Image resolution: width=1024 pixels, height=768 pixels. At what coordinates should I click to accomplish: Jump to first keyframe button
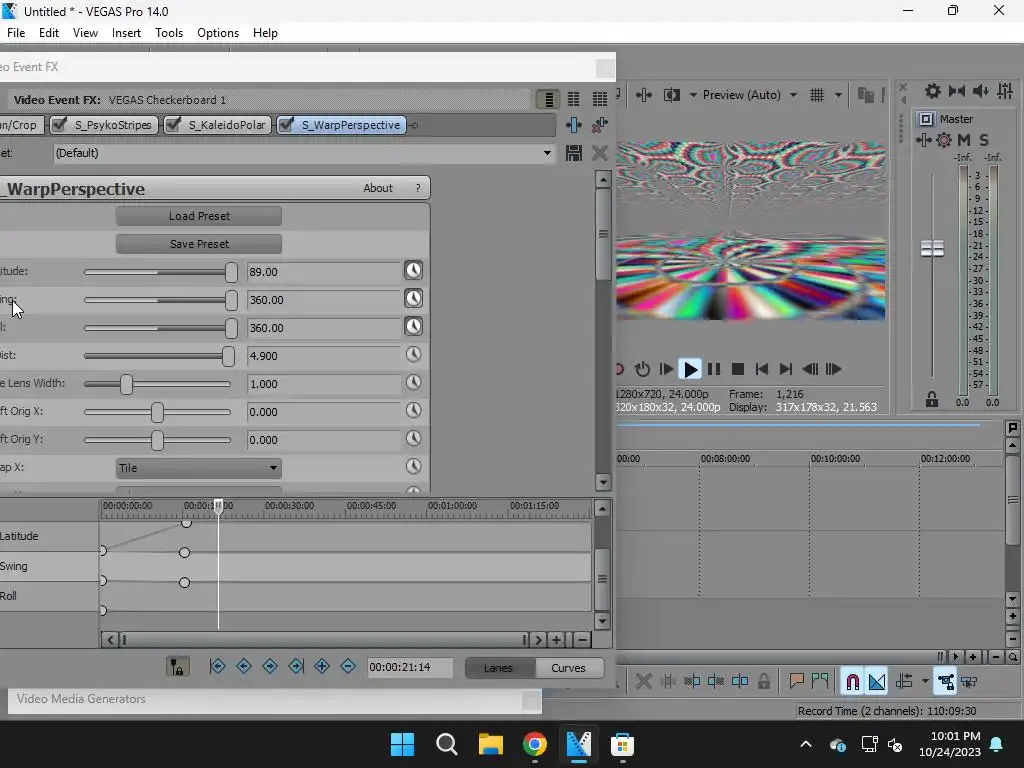217,666
